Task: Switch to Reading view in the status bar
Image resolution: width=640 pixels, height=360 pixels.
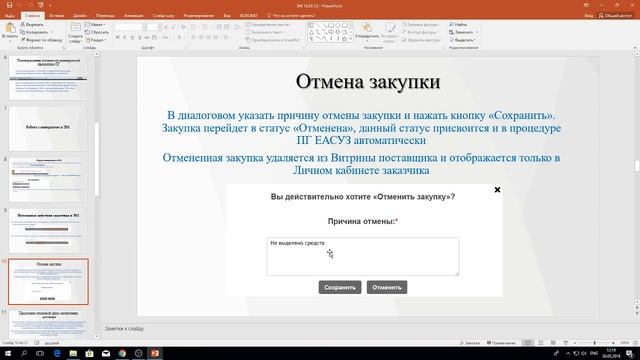Action: point(553,343)
